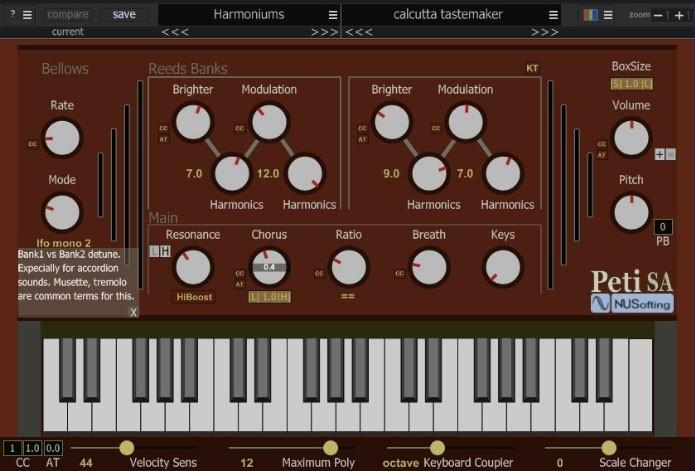Click the zoom minus icon

[x=661, y=15]
